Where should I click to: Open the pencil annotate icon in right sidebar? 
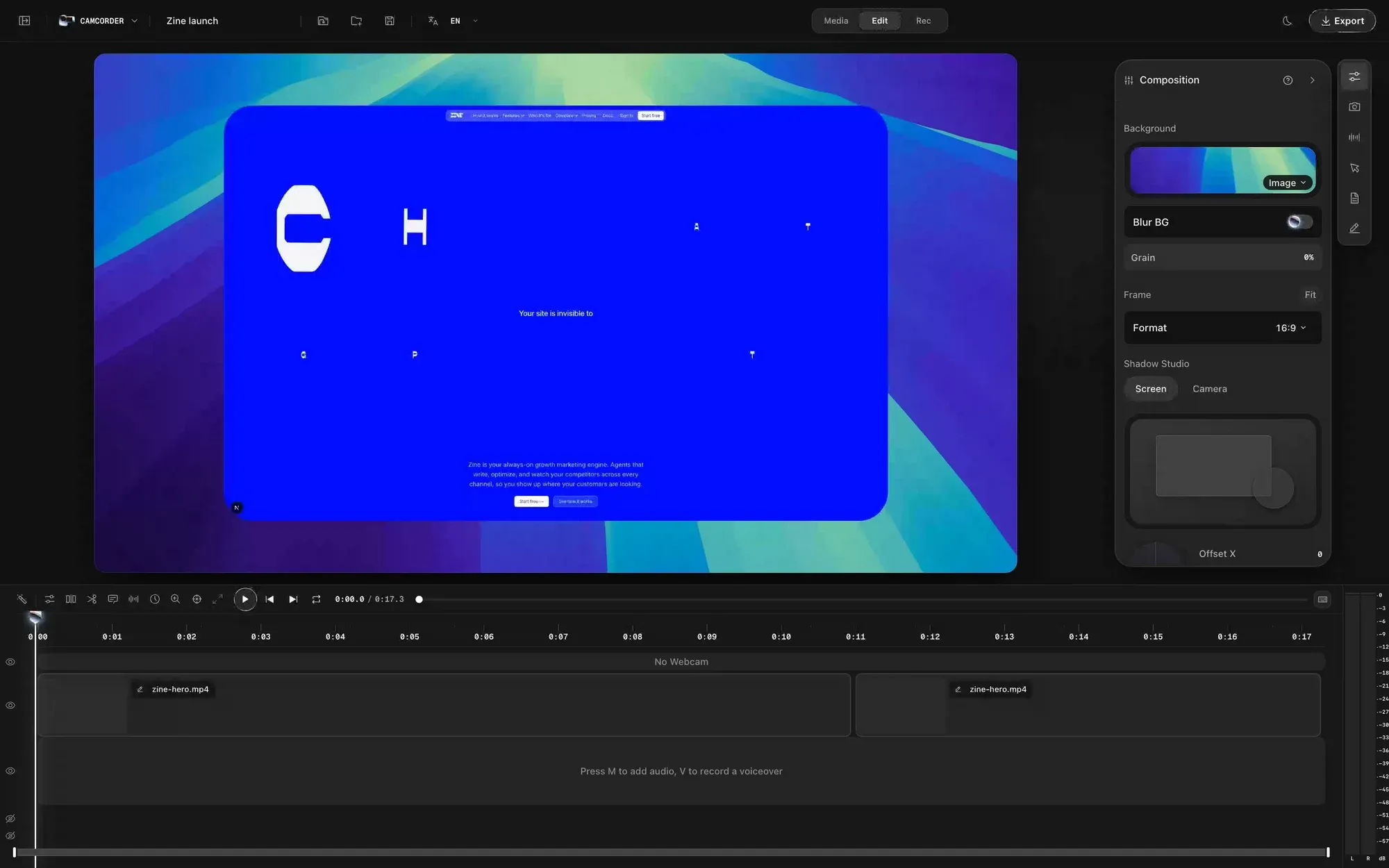[x=1354, y=228]
